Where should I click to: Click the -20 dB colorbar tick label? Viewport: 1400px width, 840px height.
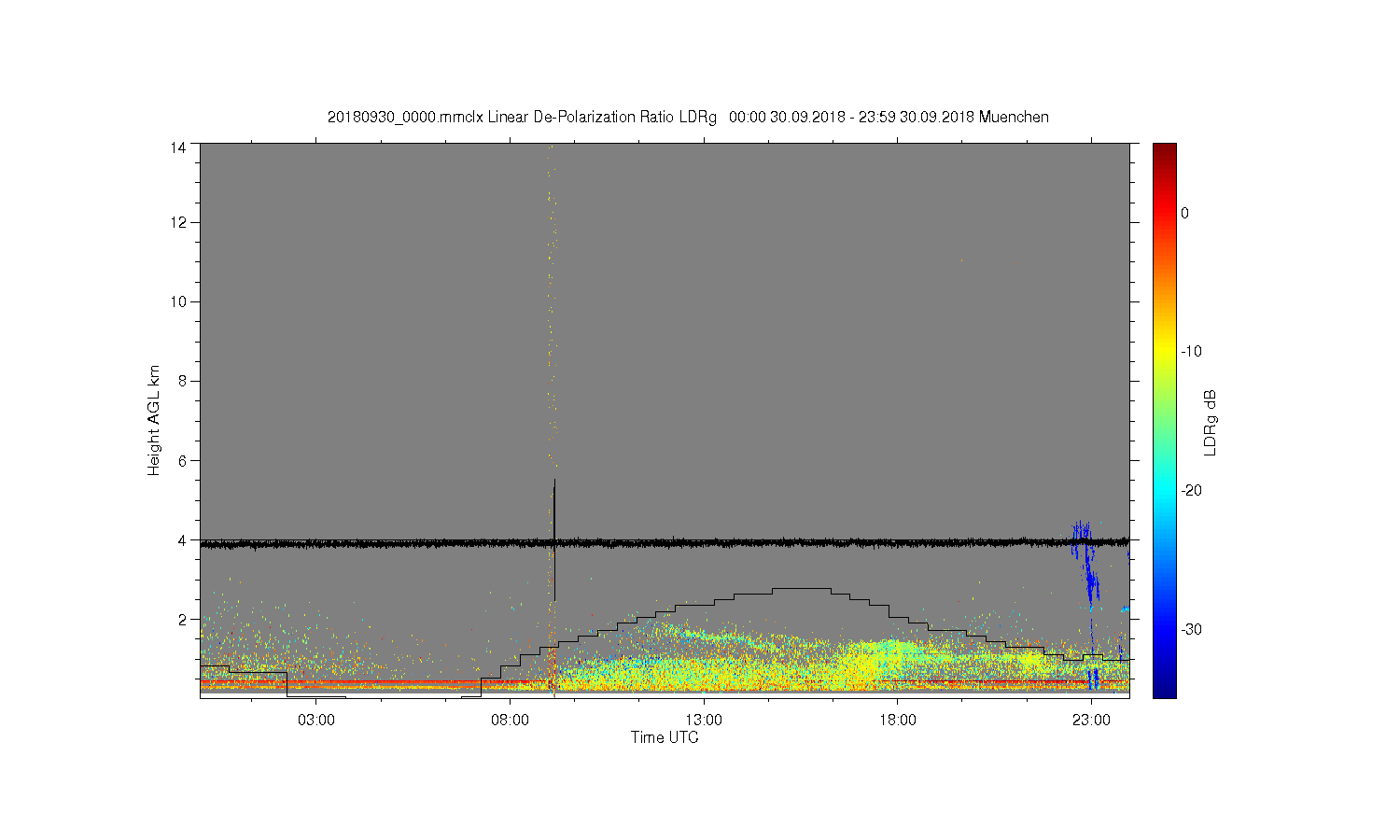1191,491
